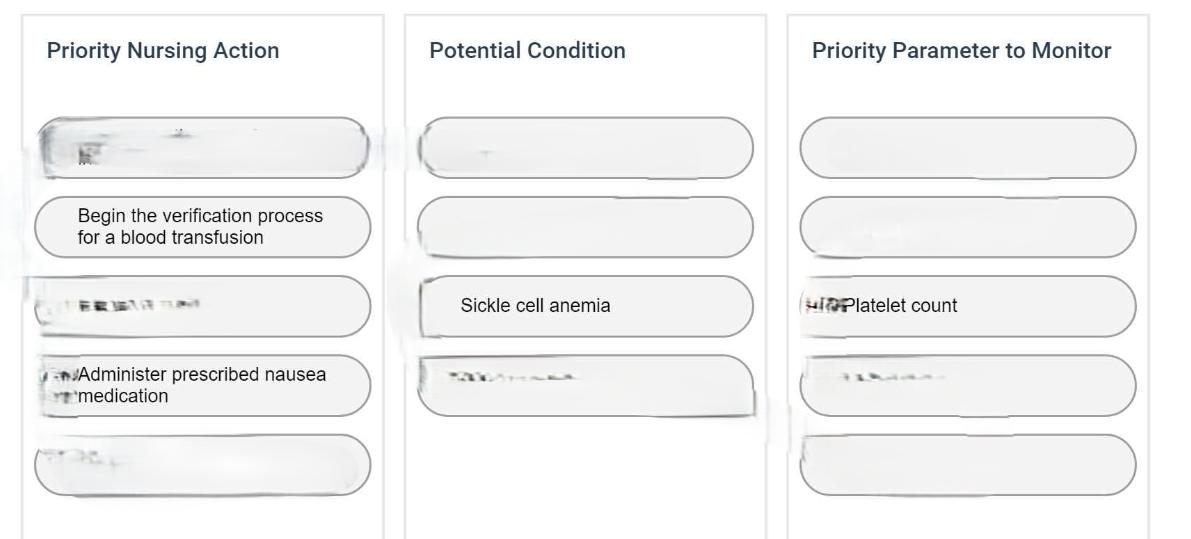Pick the 'Platelet count' parameter option

968,306
